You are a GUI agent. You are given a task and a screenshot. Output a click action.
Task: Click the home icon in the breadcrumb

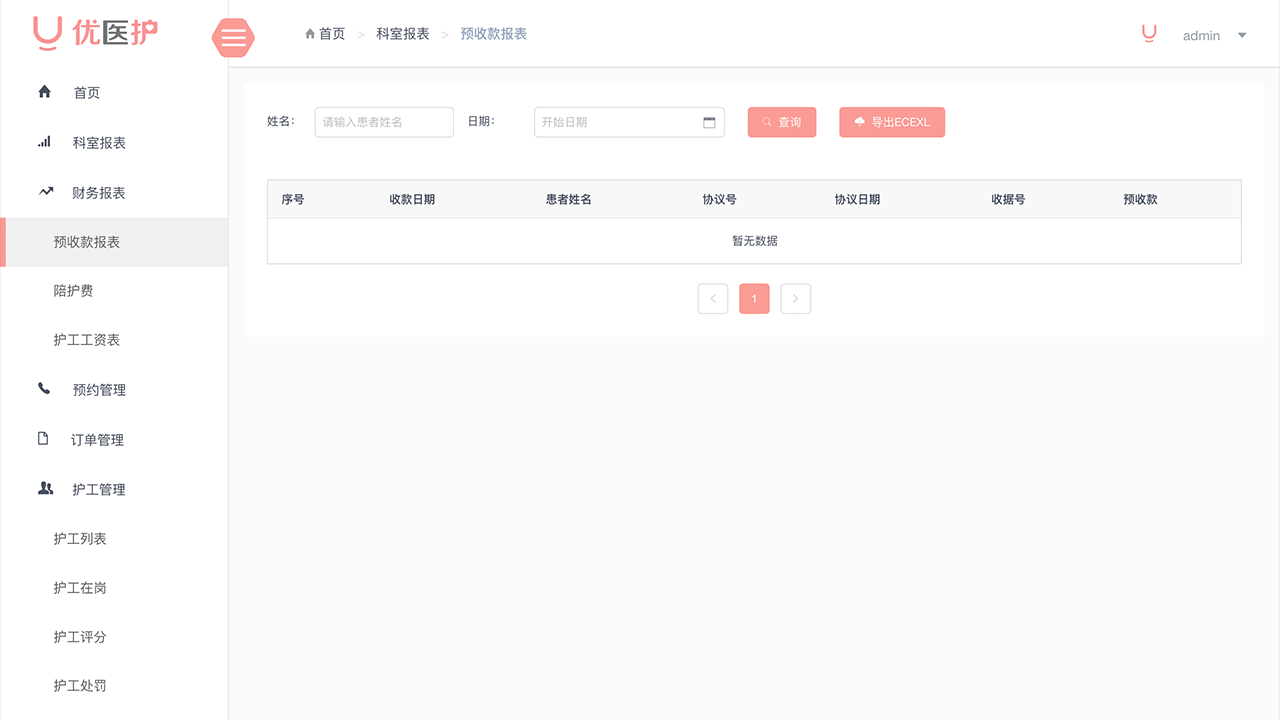point(310,33)
